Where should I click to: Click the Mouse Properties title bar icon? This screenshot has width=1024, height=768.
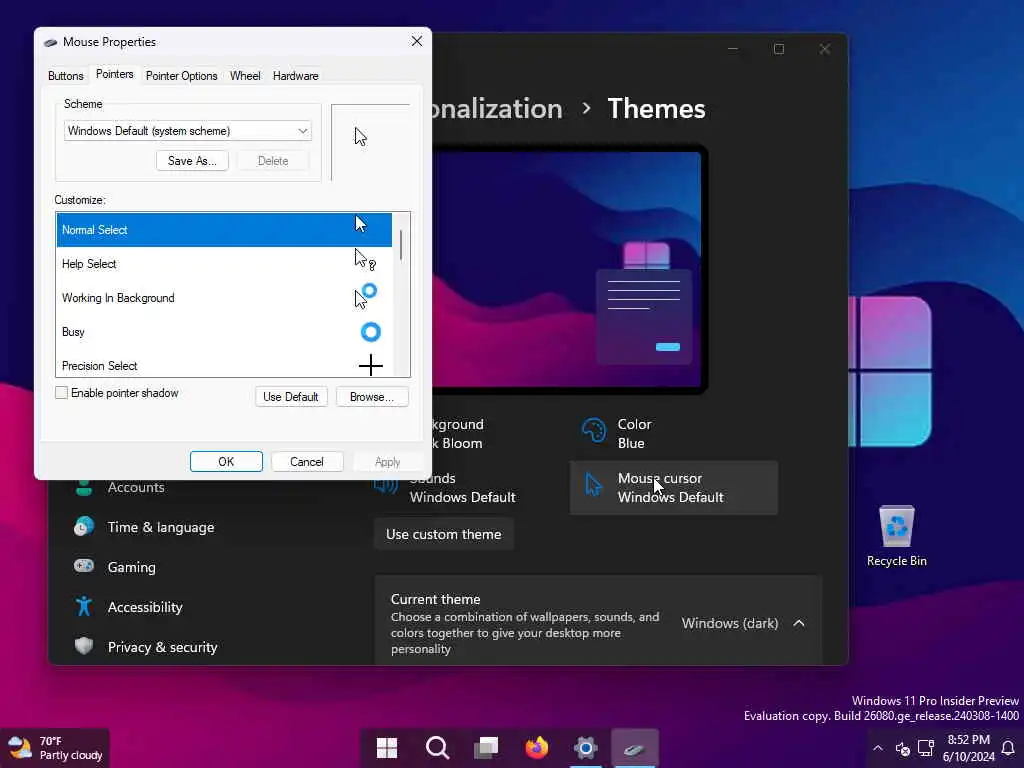point(50,42)
